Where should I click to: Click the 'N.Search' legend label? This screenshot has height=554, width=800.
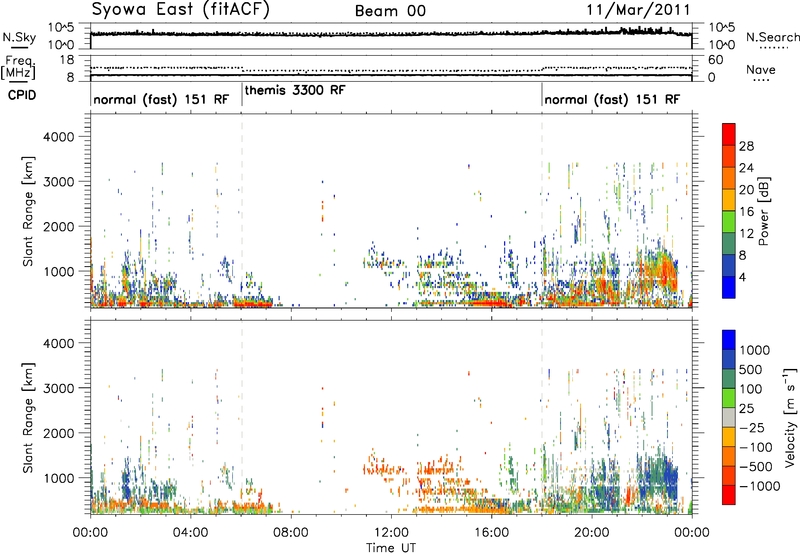(x=772, y=37)
